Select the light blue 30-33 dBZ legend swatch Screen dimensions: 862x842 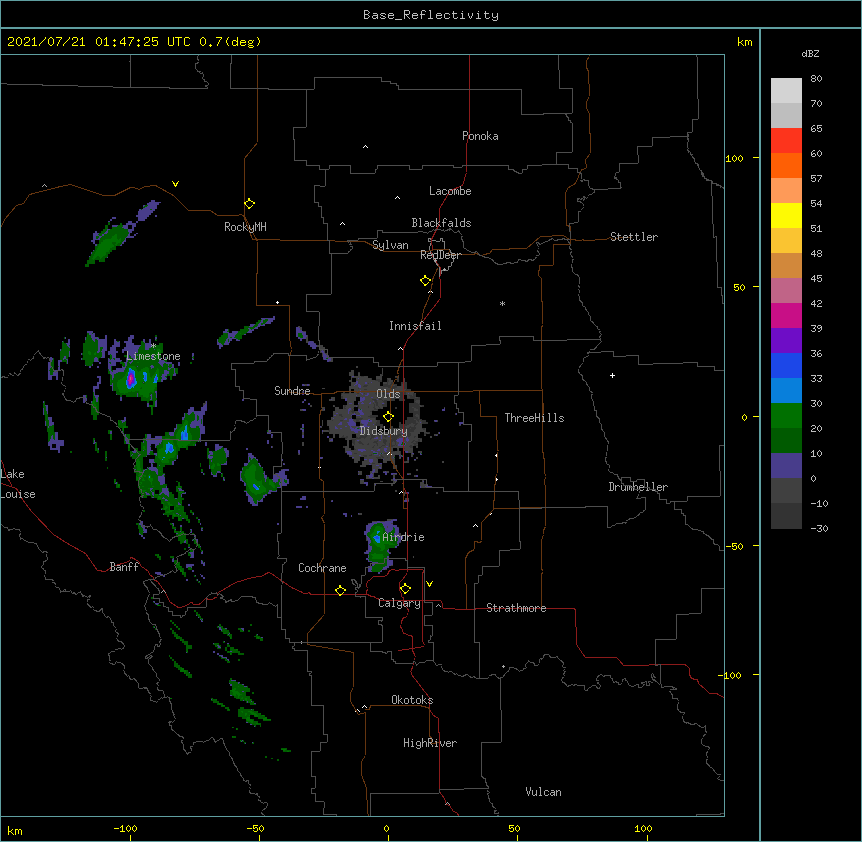(x=786, y=390)
